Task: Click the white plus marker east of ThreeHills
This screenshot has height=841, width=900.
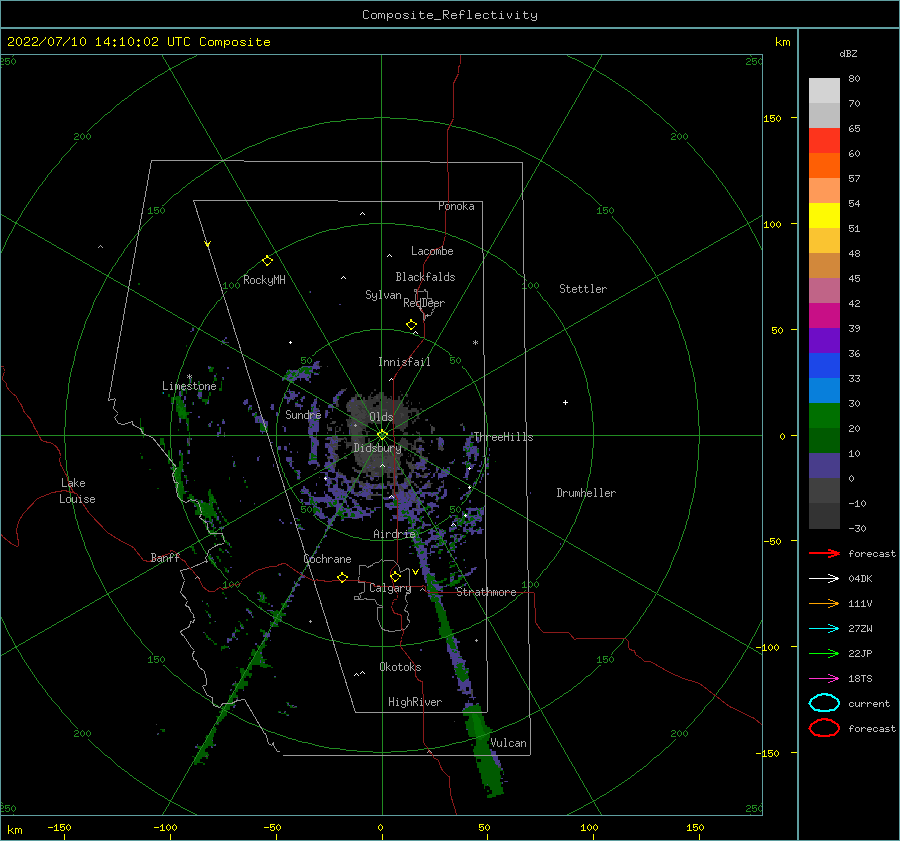Action: click(565, 402)
